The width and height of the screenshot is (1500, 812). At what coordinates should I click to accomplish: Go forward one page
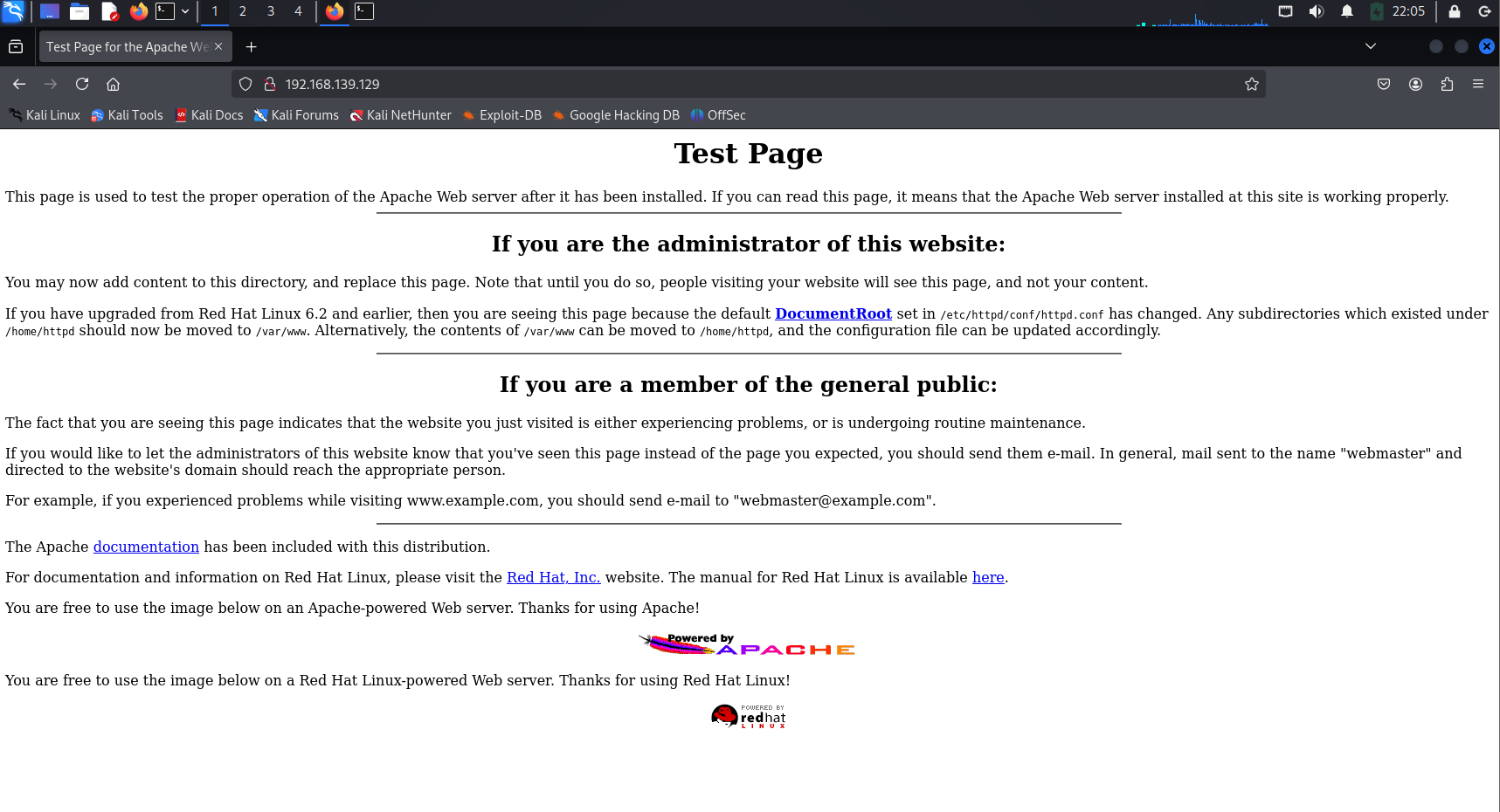pos(51,84)
